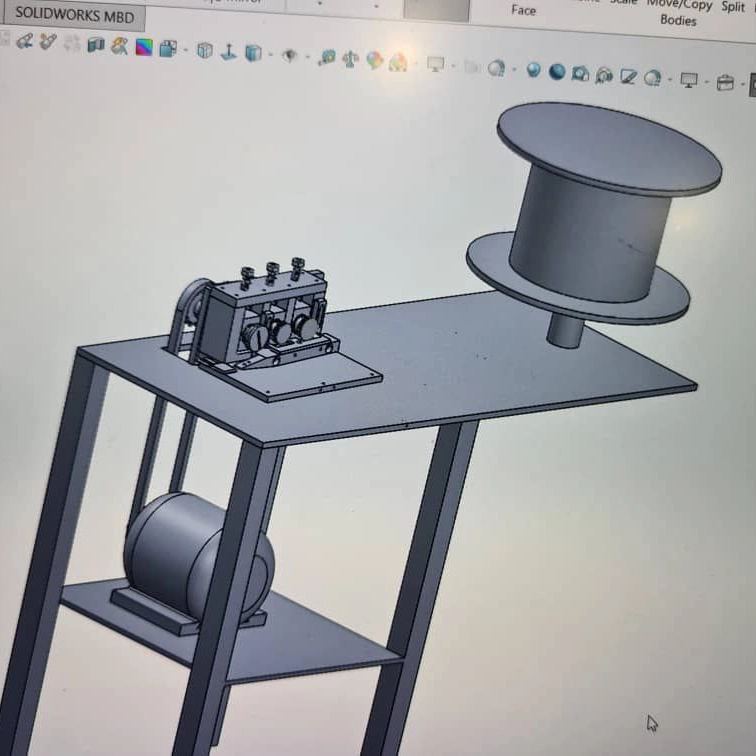Click the dark monitor icon beside the briefcase
Screen dimensions: 756x756
point(689,80)
